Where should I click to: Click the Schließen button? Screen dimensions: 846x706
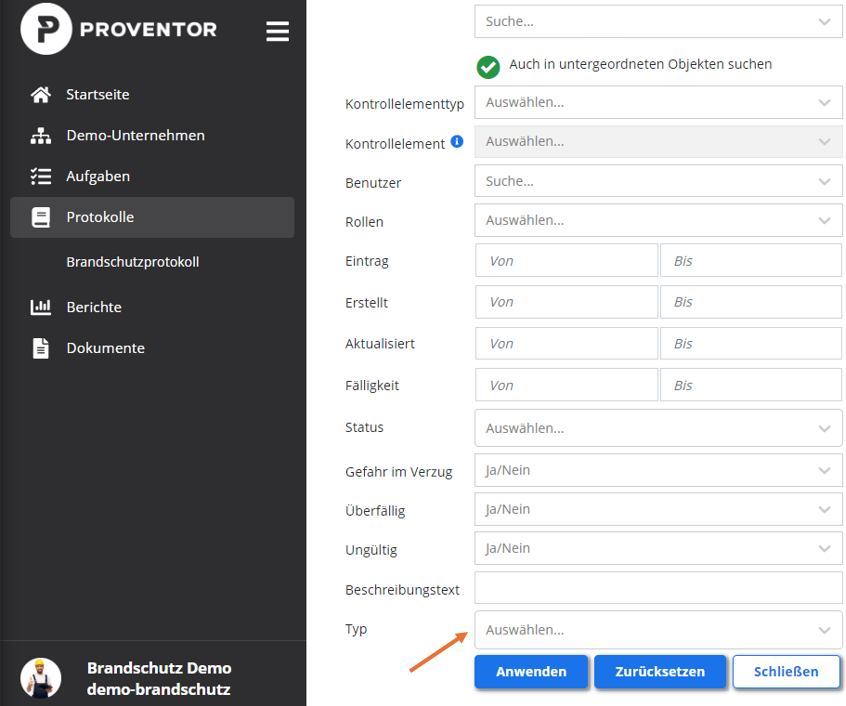786,672
